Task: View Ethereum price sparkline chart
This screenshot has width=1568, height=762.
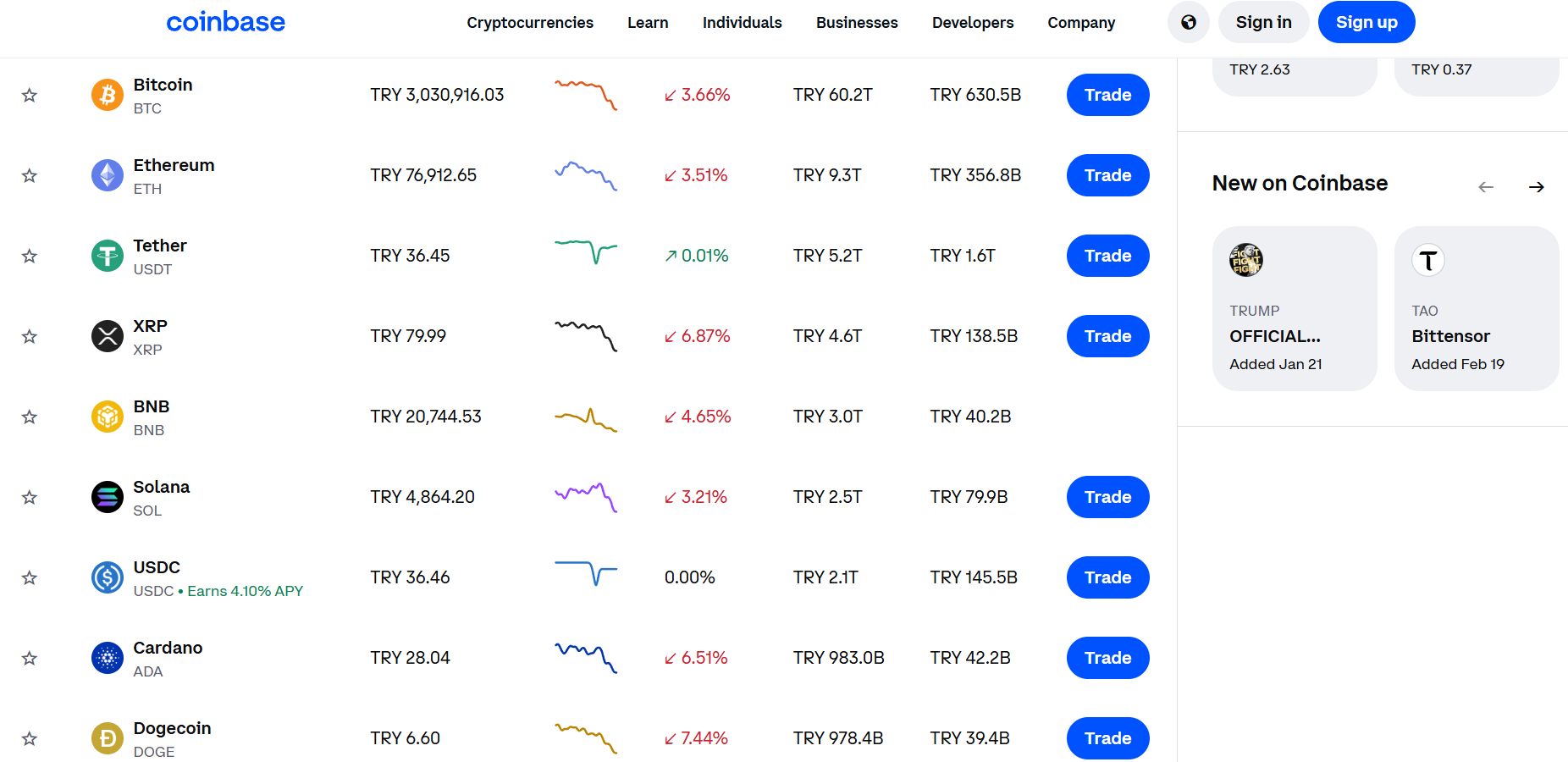Action: tap(586, 175)
